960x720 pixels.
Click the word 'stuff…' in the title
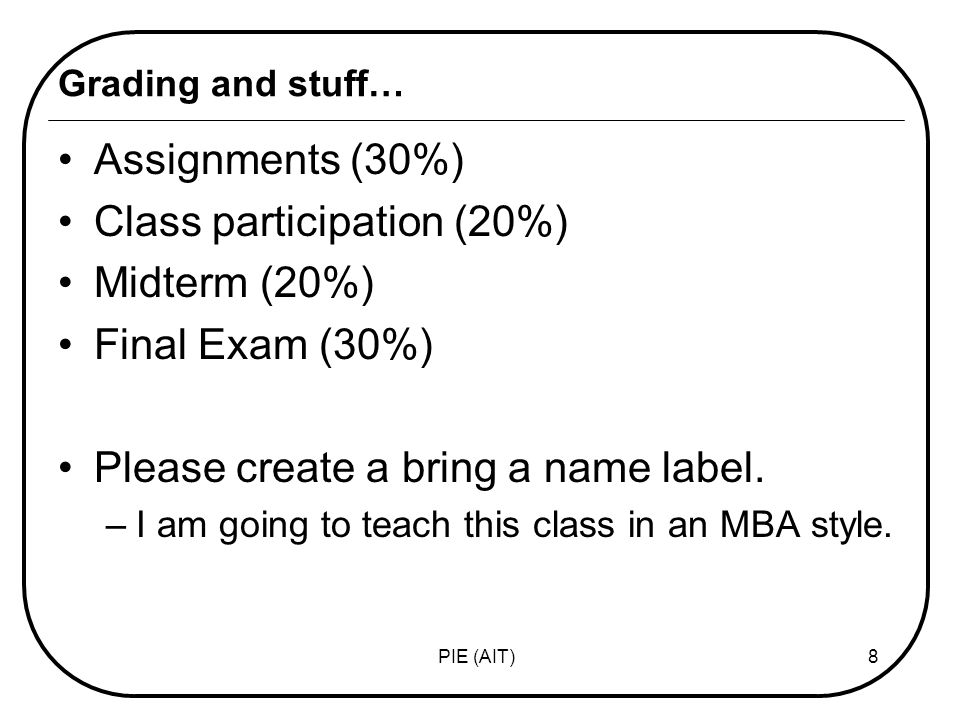click(x=345, y=83)
